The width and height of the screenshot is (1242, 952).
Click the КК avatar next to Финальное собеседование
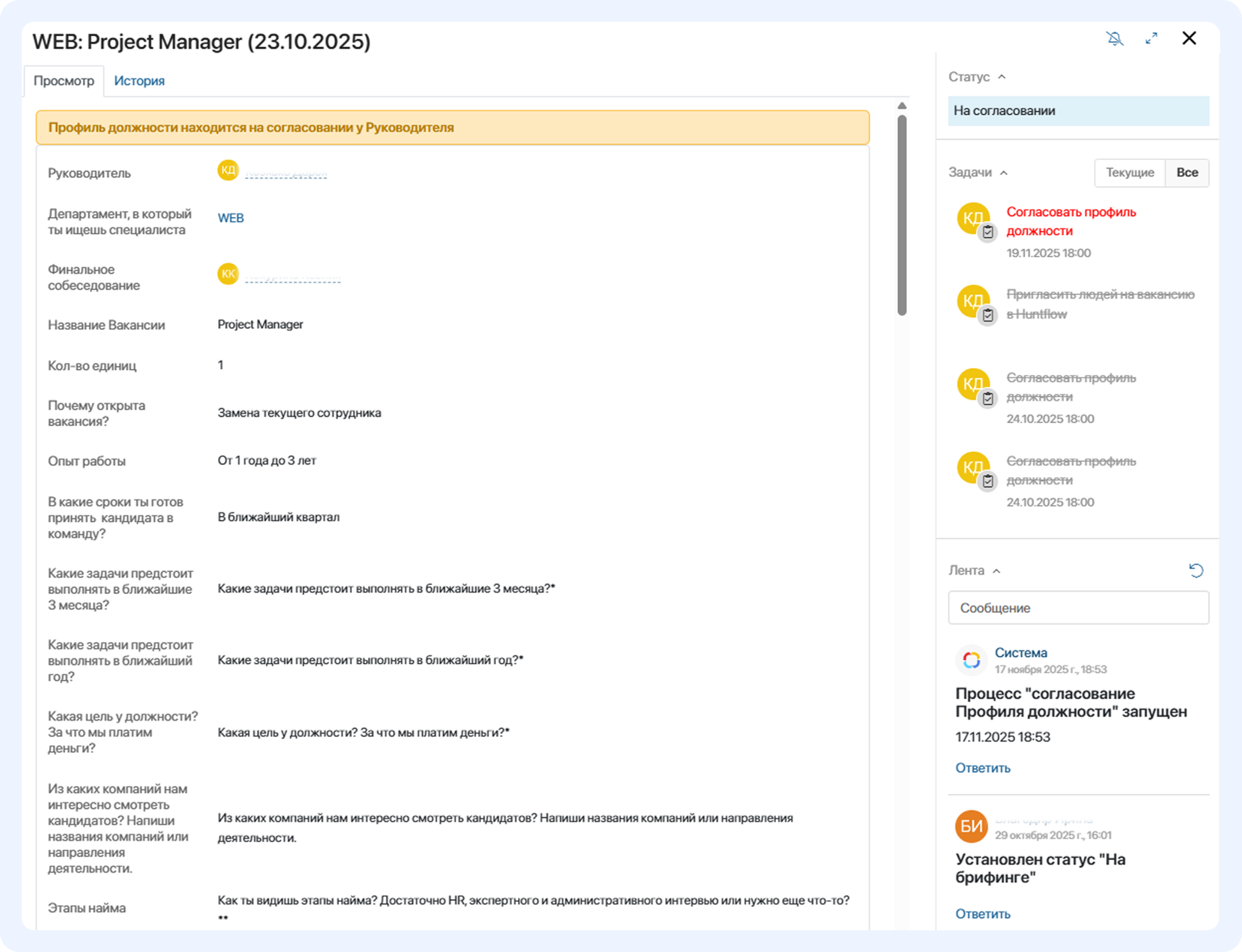[228, 274]
